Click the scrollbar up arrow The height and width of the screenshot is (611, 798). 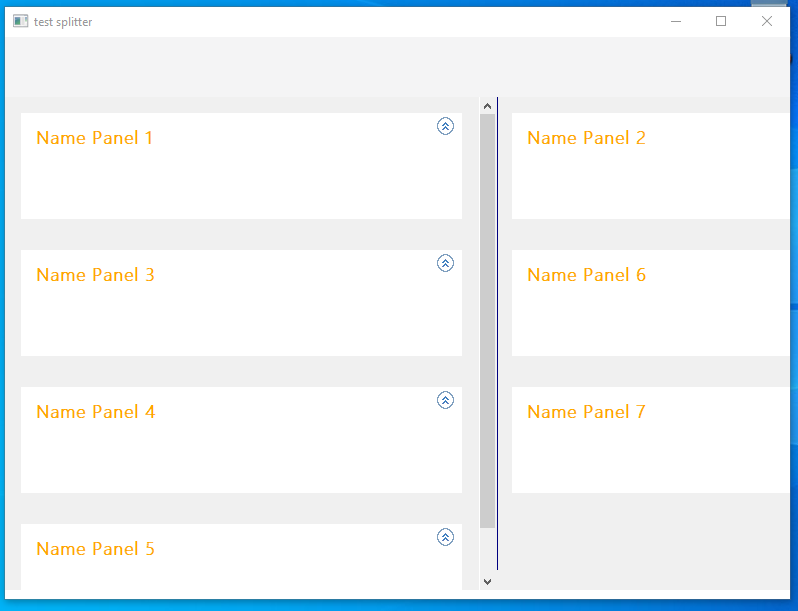pyautogui.click(x=488, y=106)
